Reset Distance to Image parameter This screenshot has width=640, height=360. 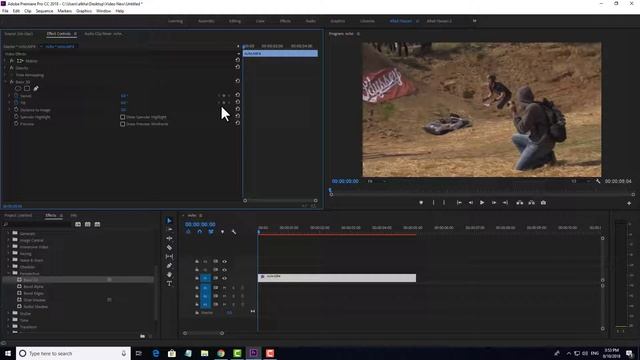tap(238, 109)
